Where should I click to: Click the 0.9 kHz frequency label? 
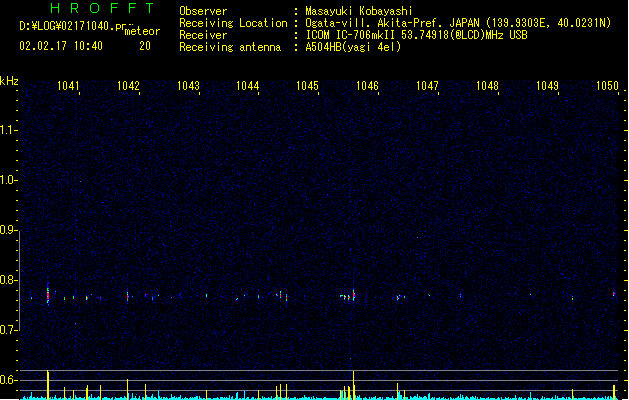coord(8,230)
